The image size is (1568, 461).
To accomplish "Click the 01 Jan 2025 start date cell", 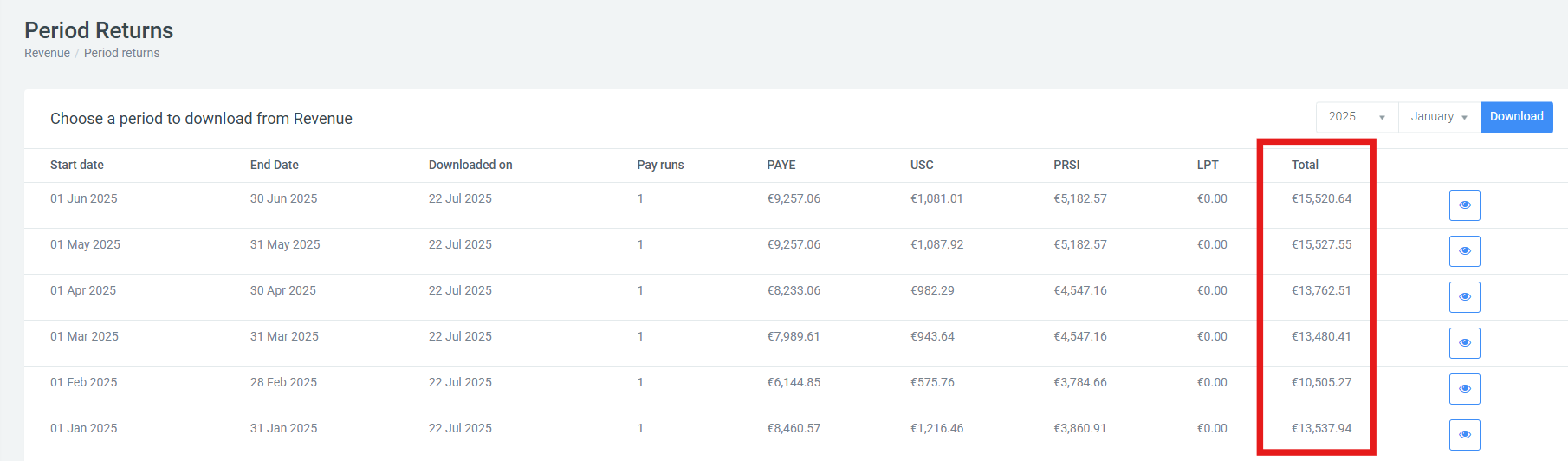I will [83, 428].
